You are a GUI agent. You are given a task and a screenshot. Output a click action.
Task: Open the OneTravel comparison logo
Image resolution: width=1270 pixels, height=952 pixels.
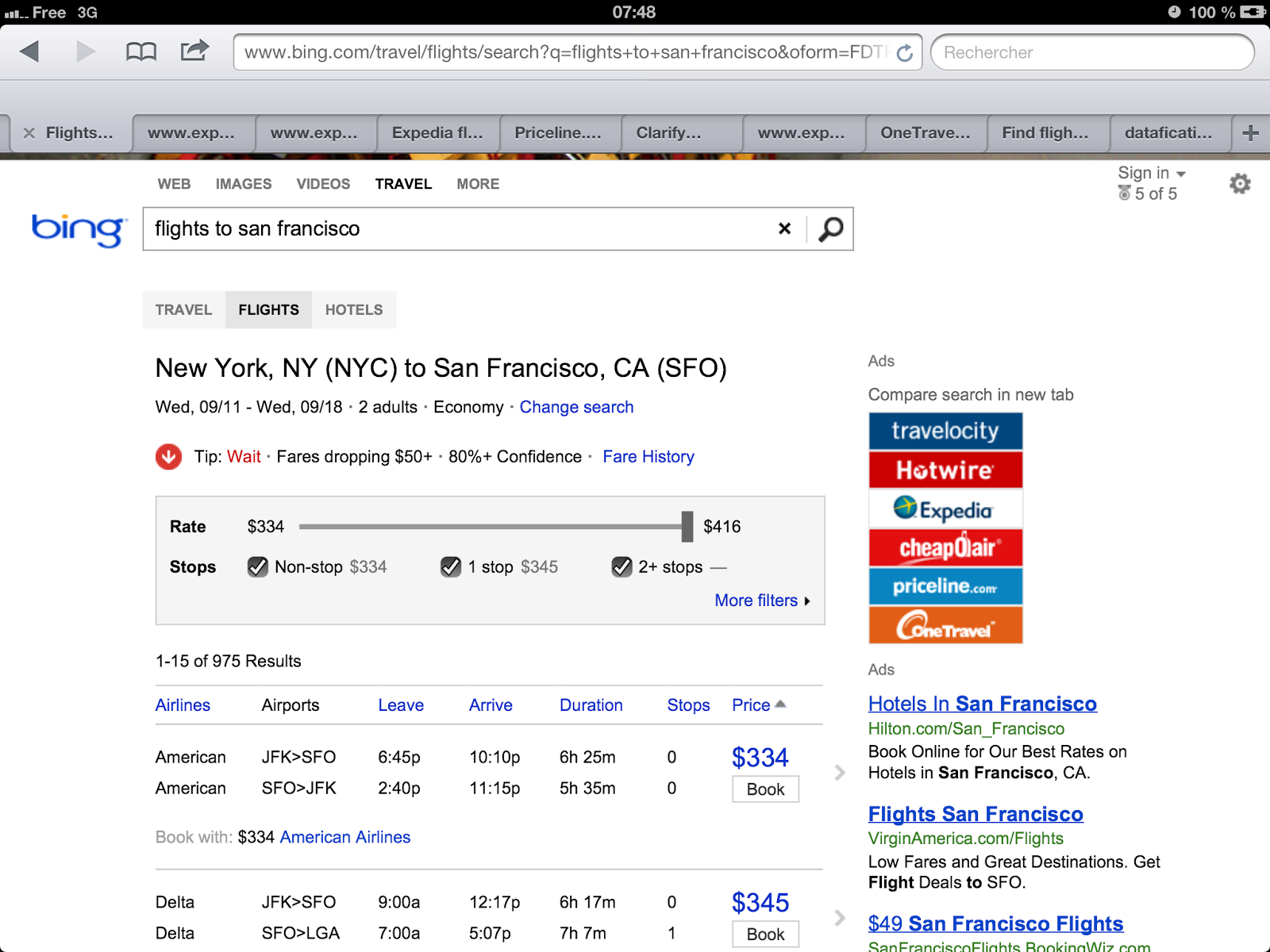click(x=945, y=625)
